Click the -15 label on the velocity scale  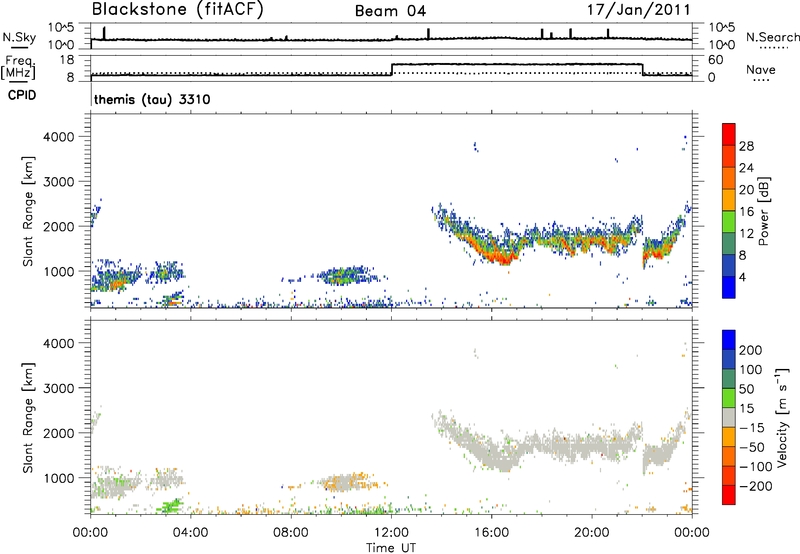[752, 428]
